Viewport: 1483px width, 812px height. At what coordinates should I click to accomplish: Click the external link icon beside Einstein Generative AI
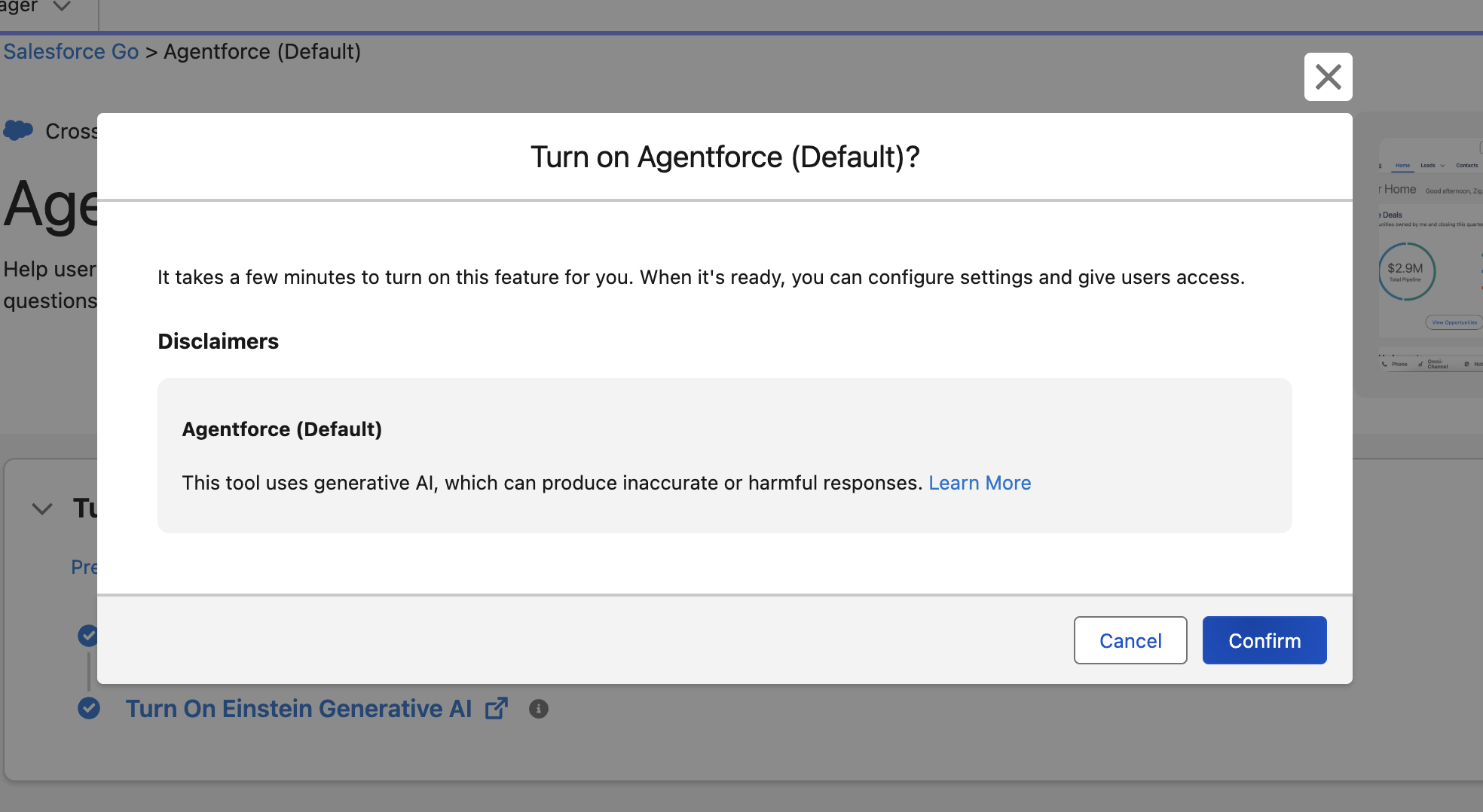496,709
